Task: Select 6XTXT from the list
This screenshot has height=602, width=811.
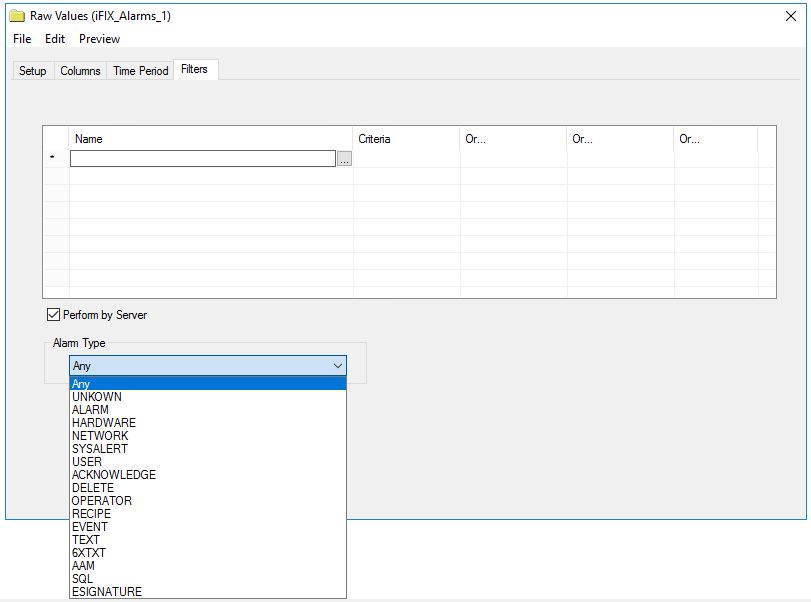Action: click(x=208, y=552)
